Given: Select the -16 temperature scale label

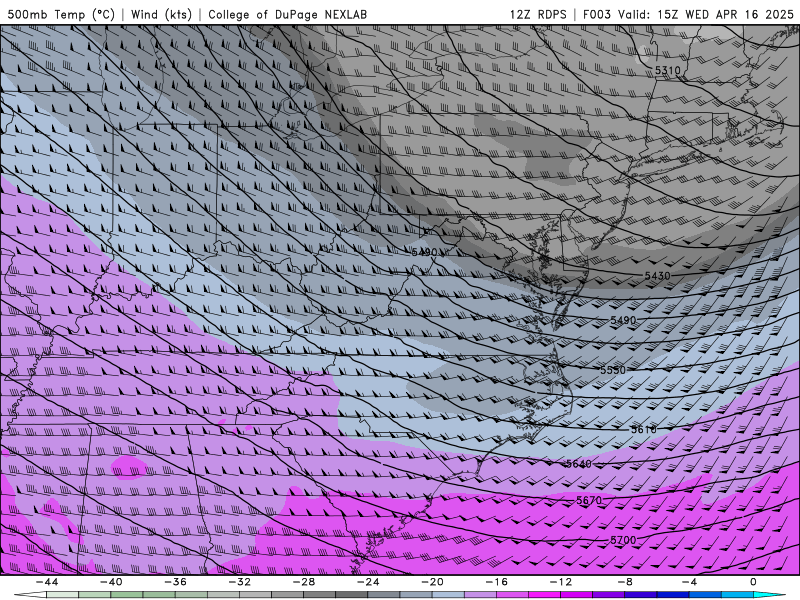Looking at the screenshot, I should click(497, 582).
